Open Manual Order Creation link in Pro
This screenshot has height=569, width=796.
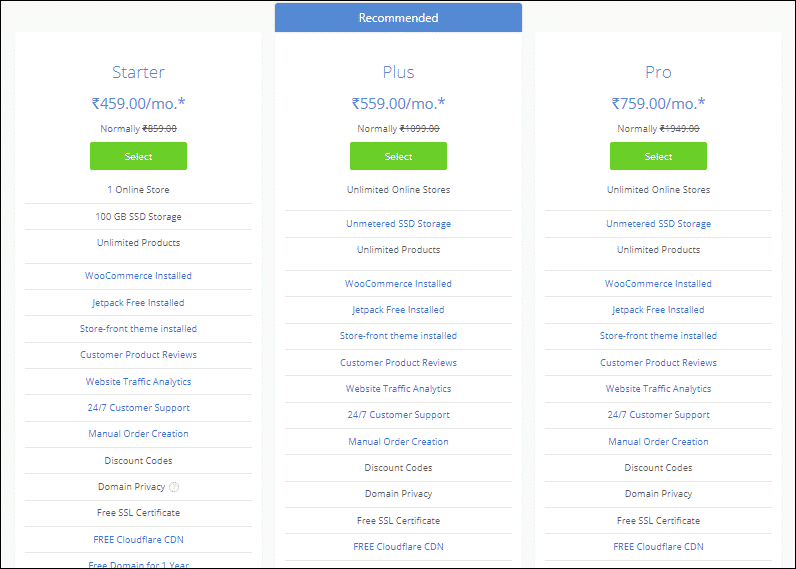coord(658,442)
